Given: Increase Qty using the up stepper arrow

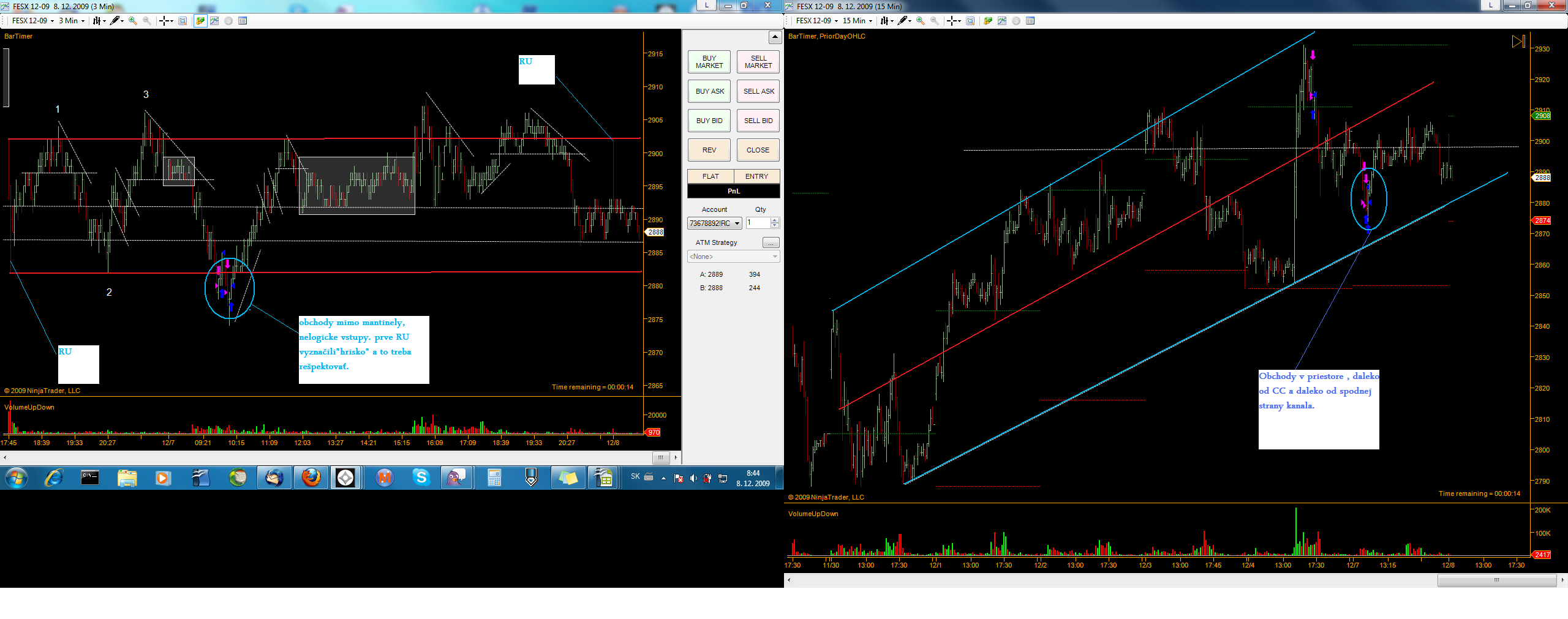Looking at the screenshot, I should click(x=775, y=220).
